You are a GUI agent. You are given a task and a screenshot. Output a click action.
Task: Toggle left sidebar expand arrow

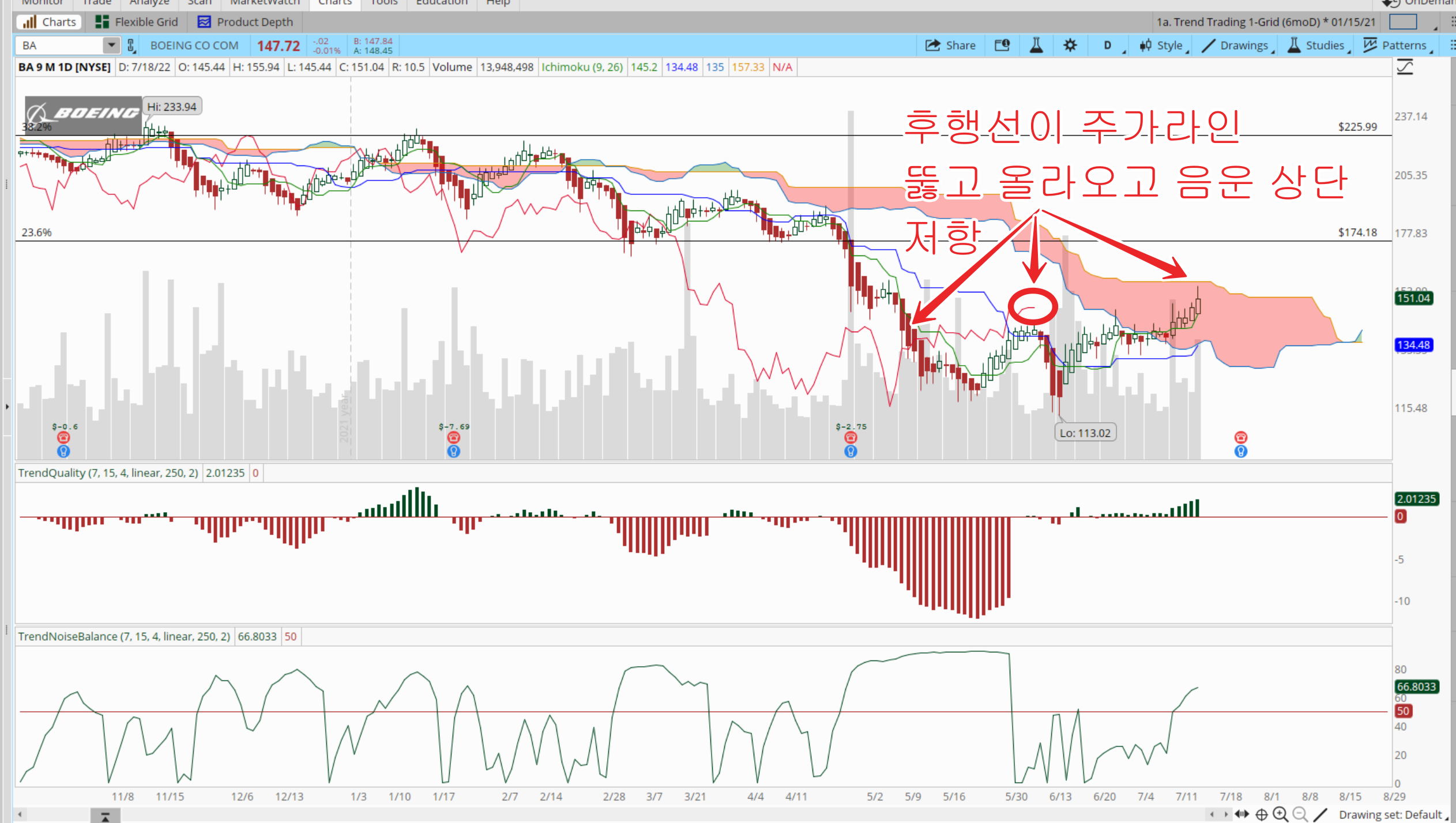[7, 407]
